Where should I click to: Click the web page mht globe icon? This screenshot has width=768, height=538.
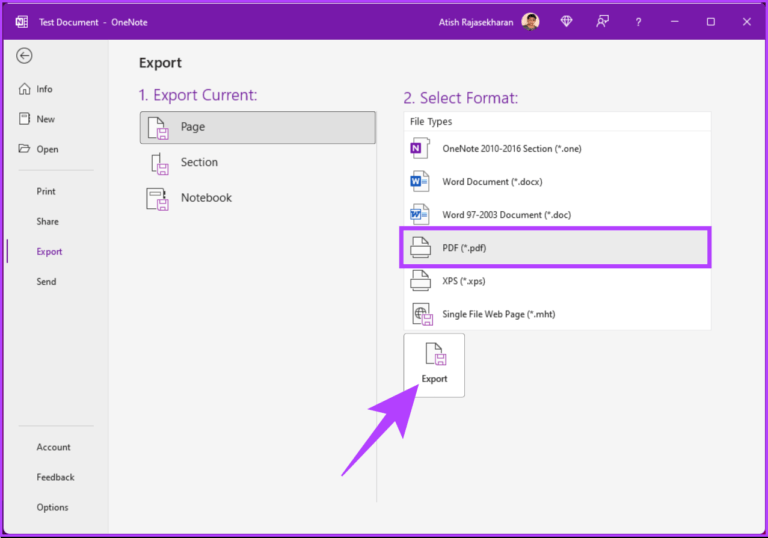point(422,314)
